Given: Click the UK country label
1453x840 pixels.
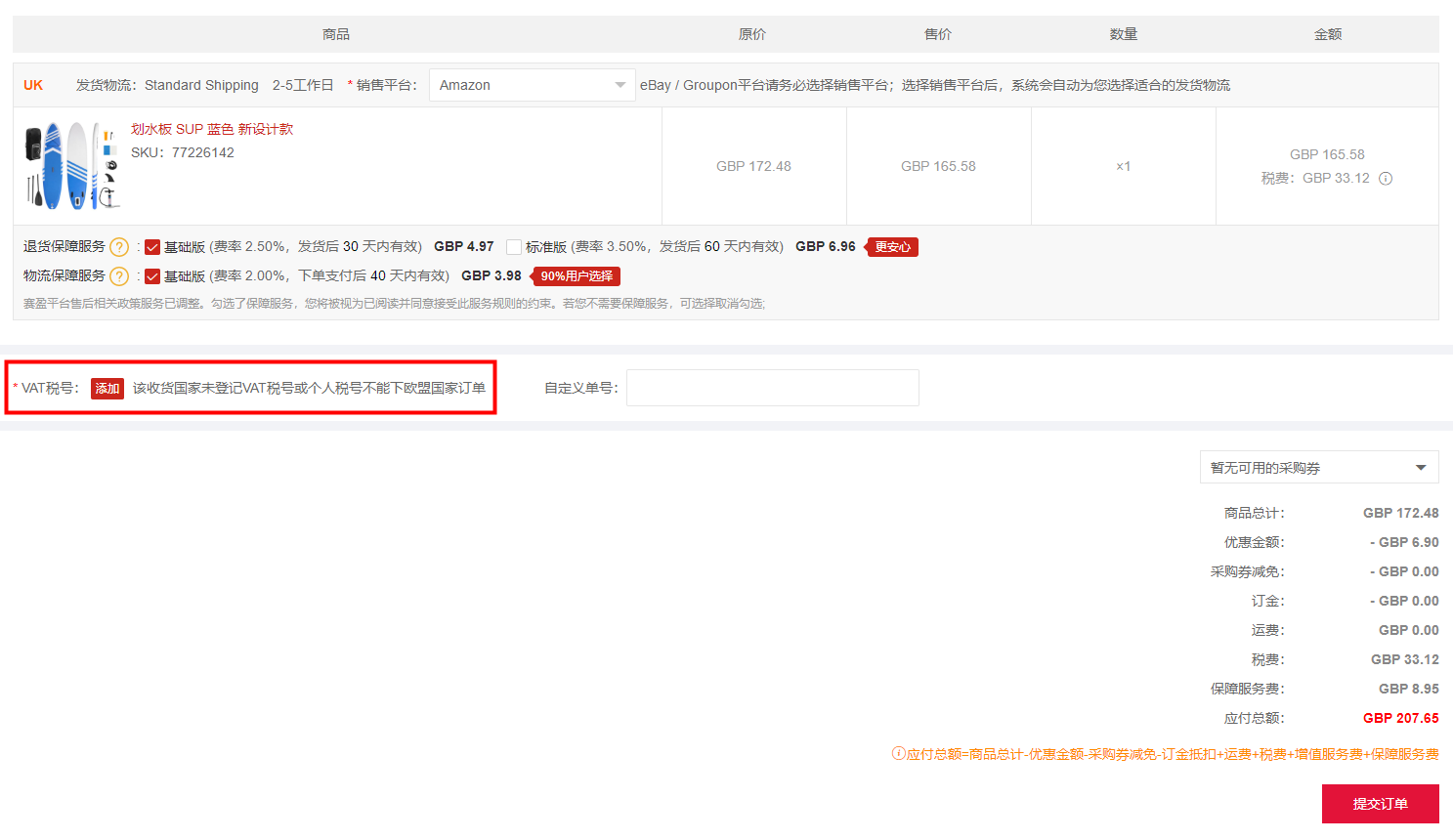Looking at the screenshot, I should [x=33, y=85].
